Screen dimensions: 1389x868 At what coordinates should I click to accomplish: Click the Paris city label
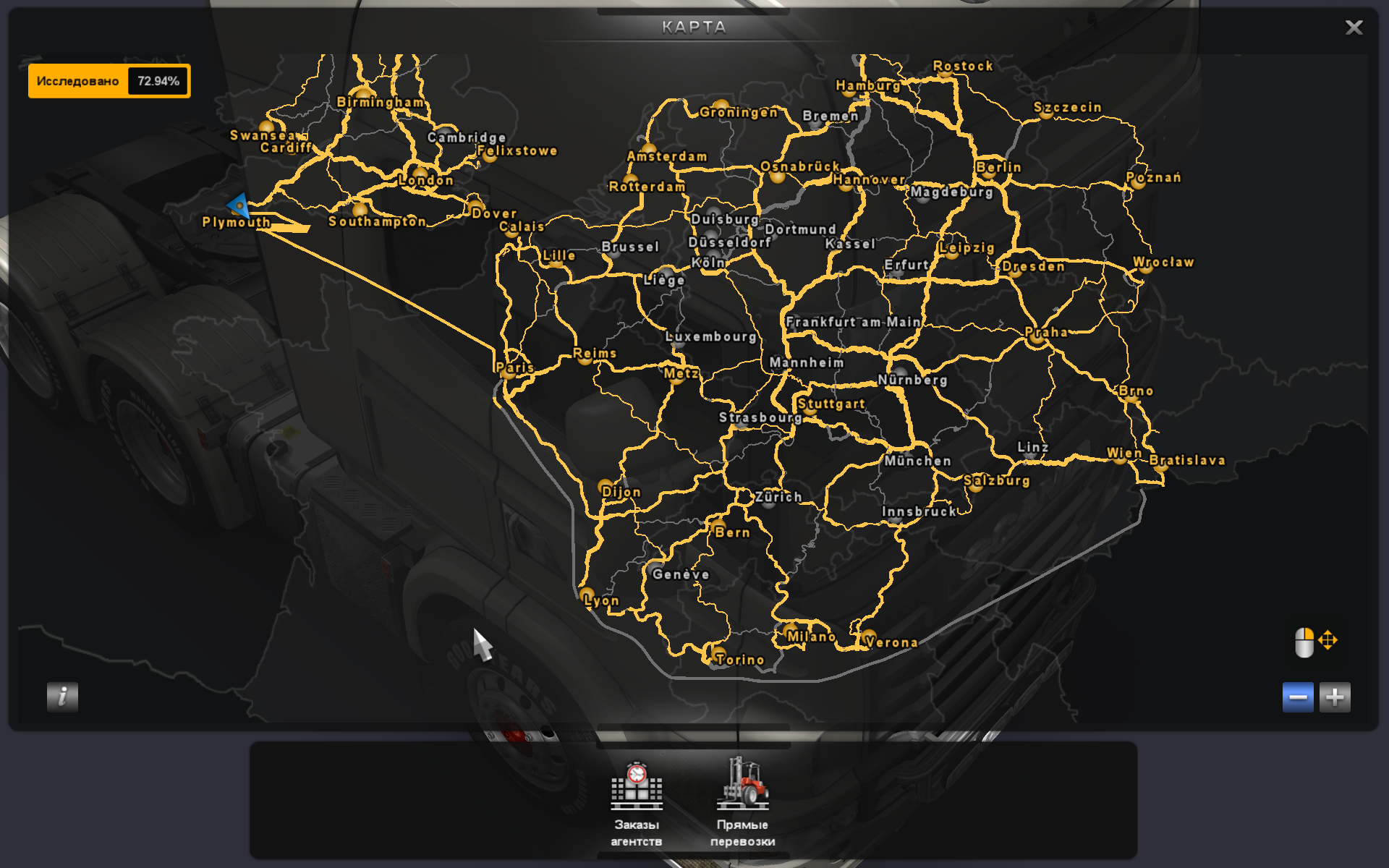pyautogui.click(x=515, y=367)
